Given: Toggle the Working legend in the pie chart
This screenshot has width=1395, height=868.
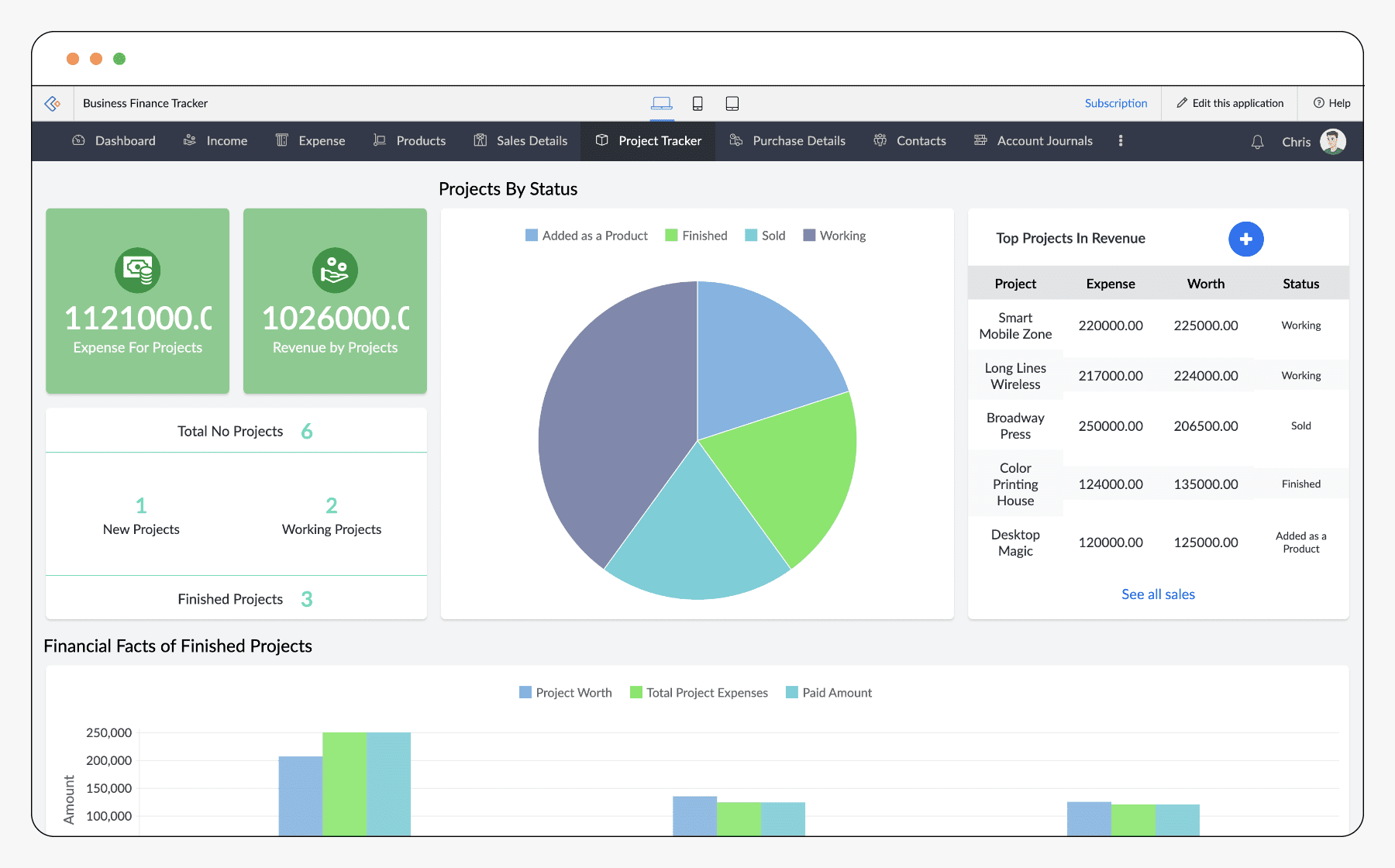Looking at the screenshot, I should pos(834,235).
